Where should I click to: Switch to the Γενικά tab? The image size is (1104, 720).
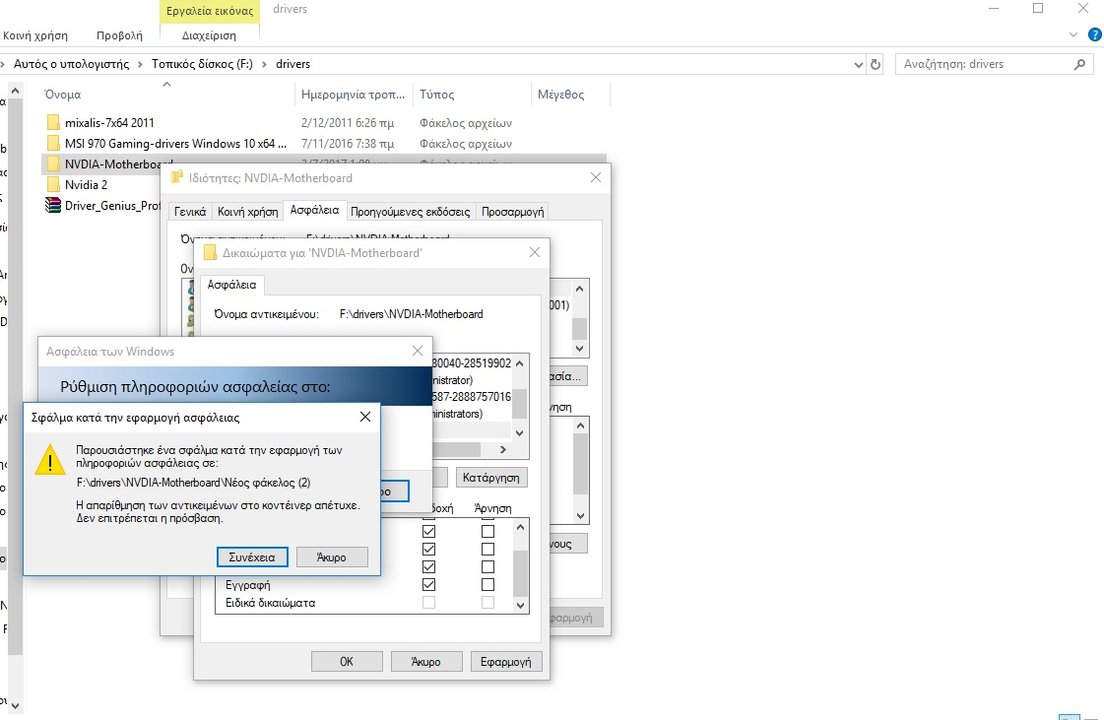click(190, 212)
